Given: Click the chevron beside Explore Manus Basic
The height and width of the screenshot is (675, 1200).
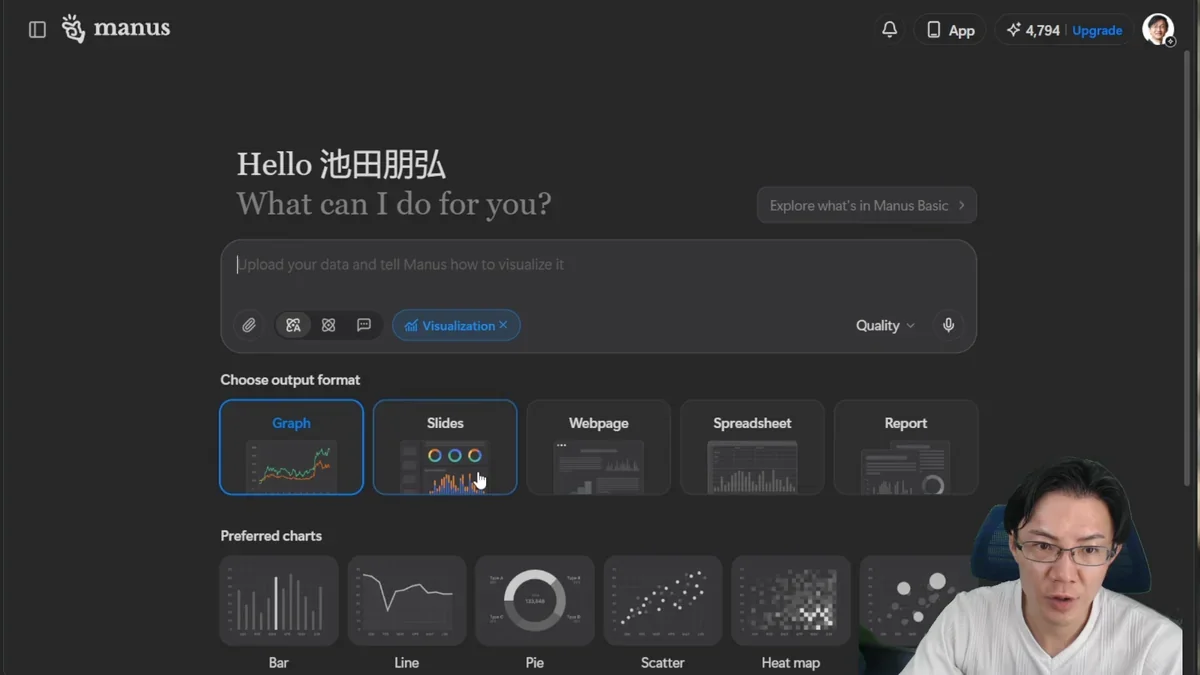Looking at the screenshot, I should [961, 205].
